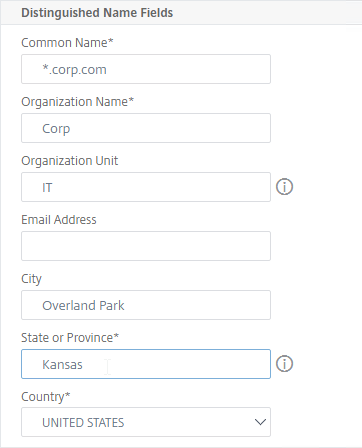This screenshot has width=362, height=448.
Task: Click the Organization Unit label text
Action: pyautogui.click(x=70, y=161)
